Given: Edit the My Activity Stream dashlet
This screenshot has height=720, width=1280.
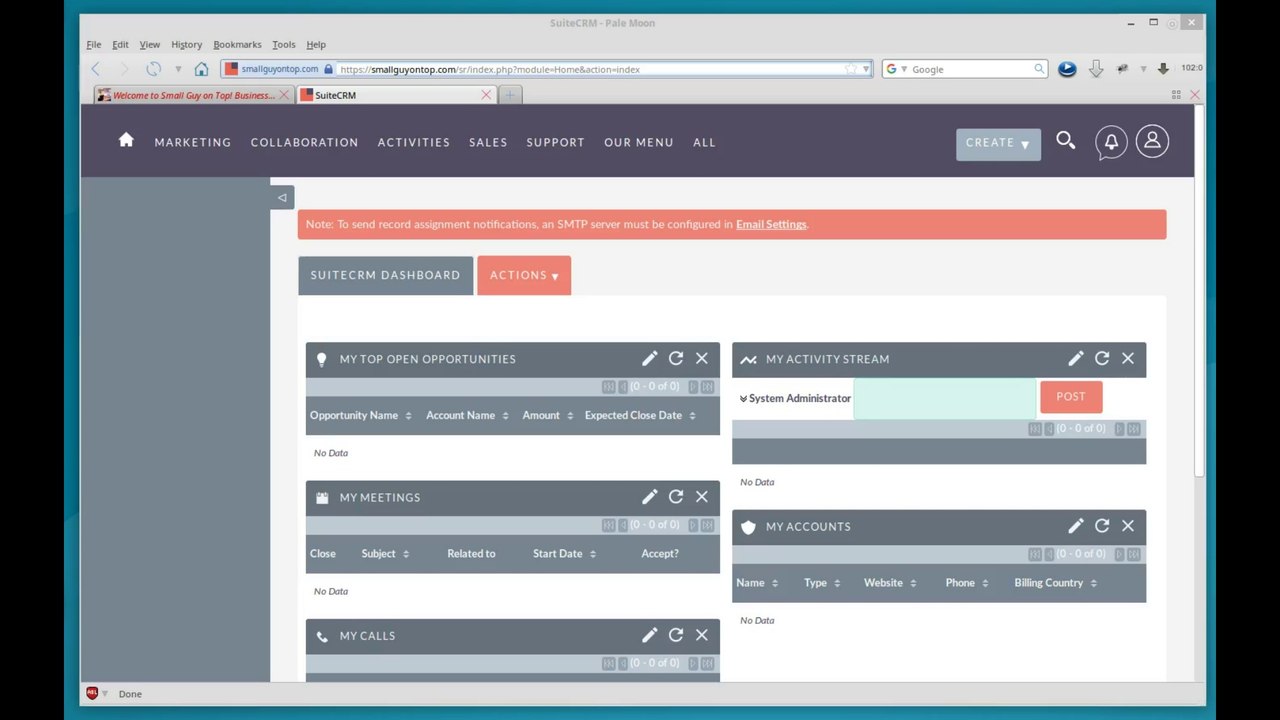Looking at the screenshot, I should point(1076,358).
